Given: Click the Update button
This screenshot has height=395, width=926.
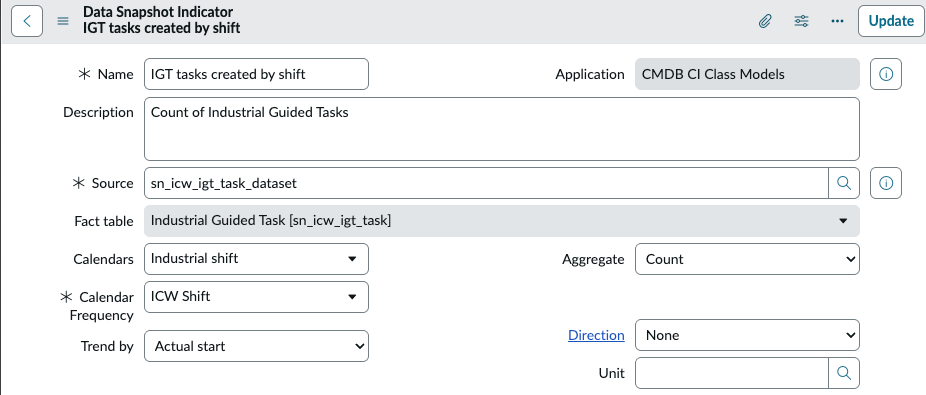Looking at the screenshot, I should [891, 21].
